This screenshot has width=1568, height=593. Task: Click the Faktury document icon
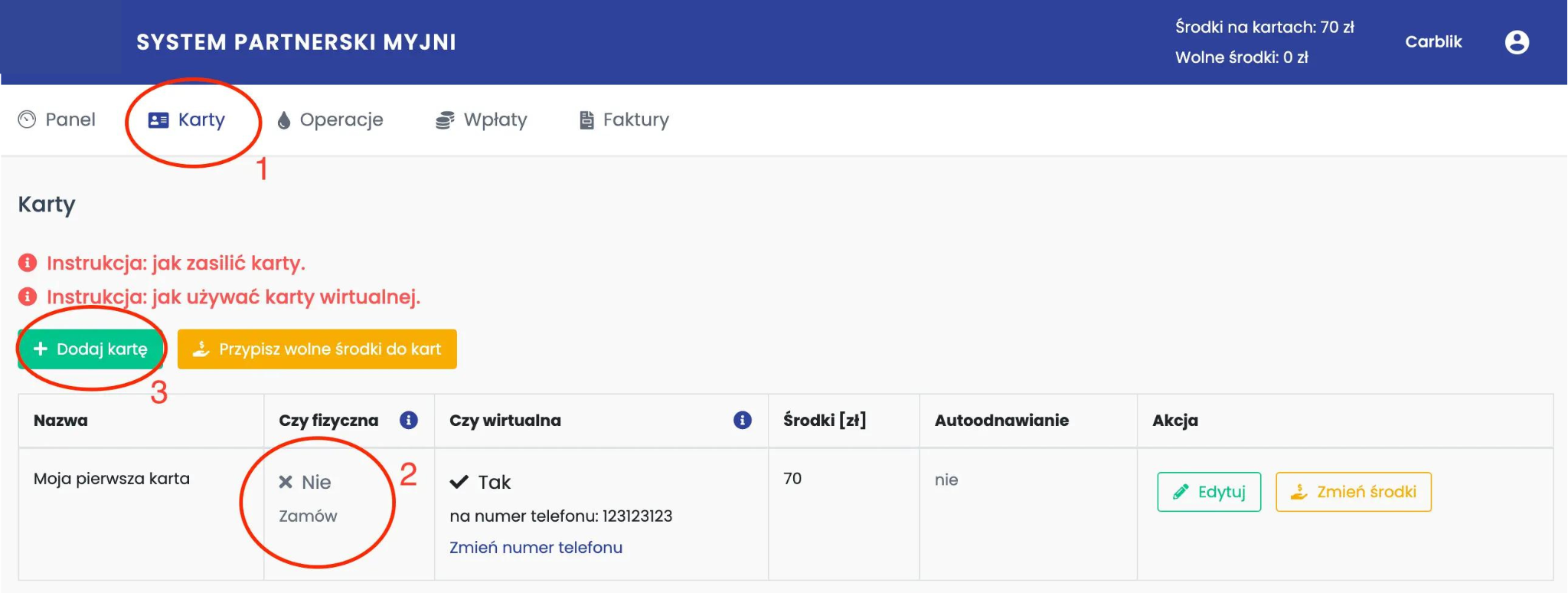[586, 120]
